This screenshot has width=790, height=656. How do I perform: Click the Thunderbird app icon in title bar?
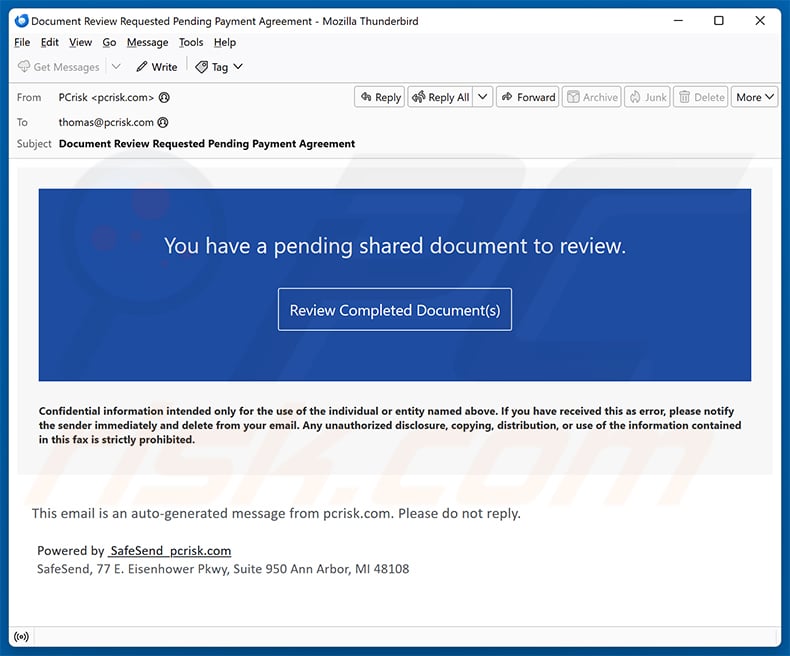pyautogui.click(x=21, y=21)
